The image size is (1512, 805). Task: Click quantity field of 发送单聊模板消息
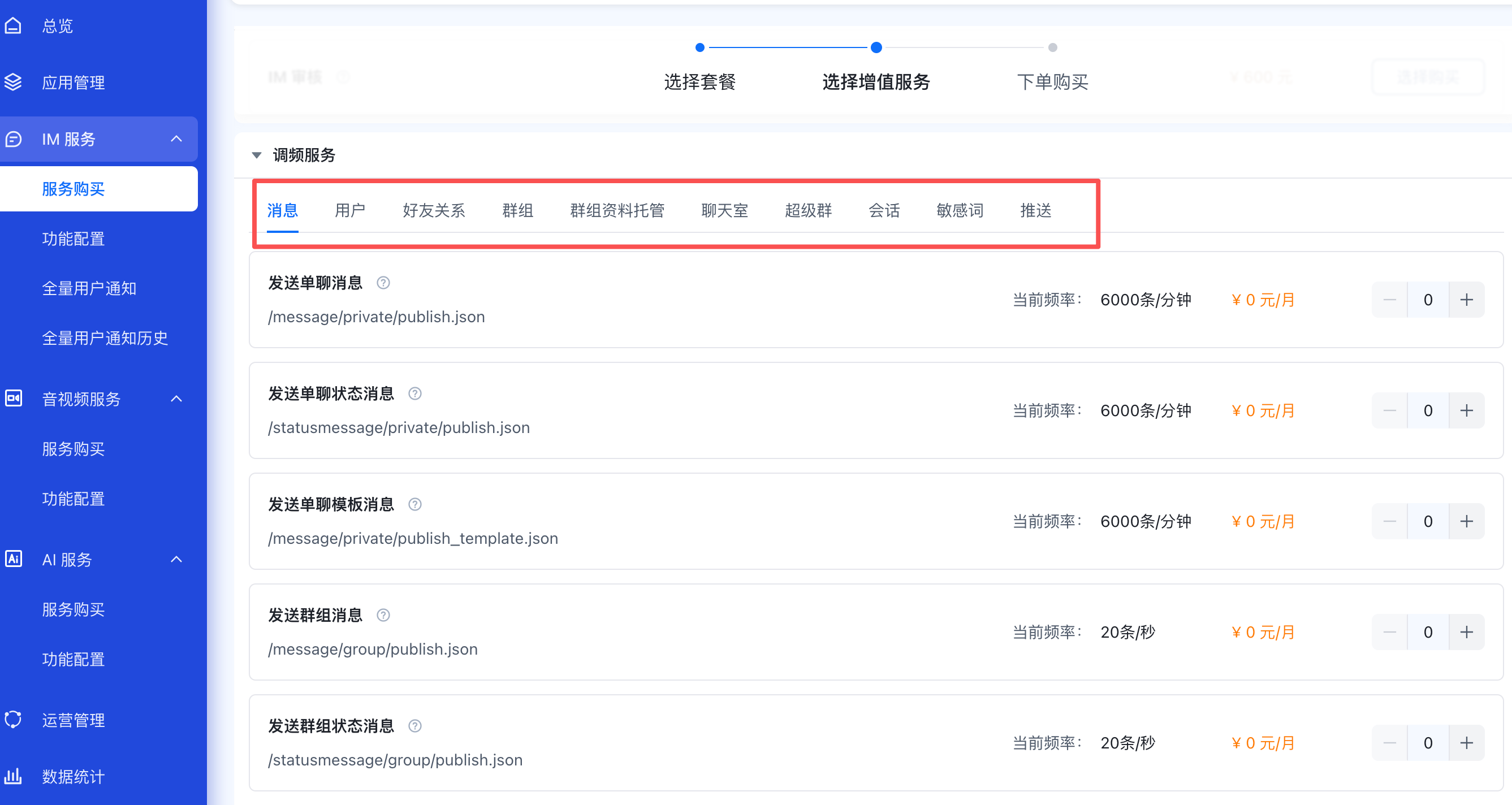click(x=1428, y=522)
